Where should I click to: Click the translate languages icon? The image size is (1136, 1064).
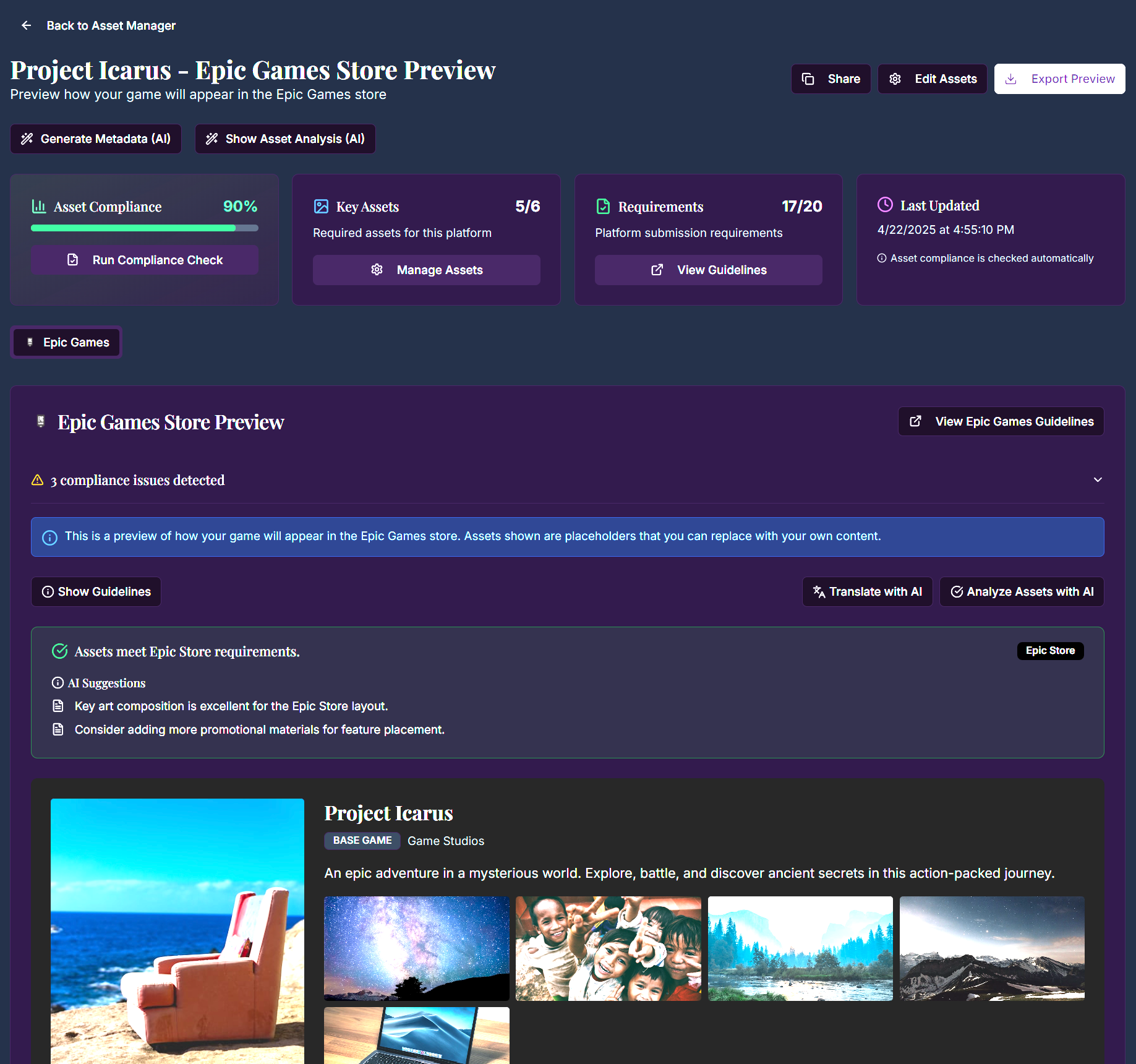819,591
